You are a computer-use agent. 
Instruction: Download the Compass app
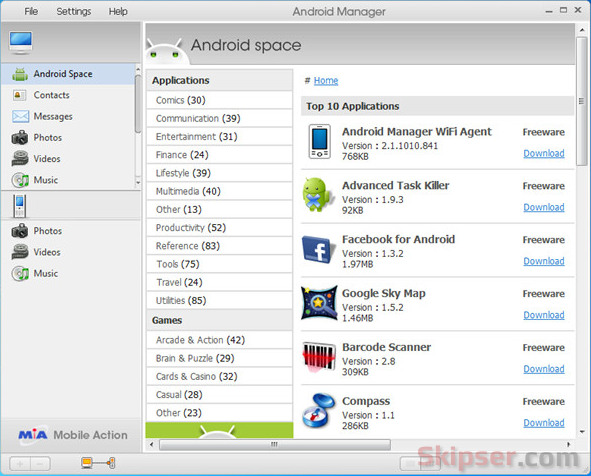click(x=544, y=423)
